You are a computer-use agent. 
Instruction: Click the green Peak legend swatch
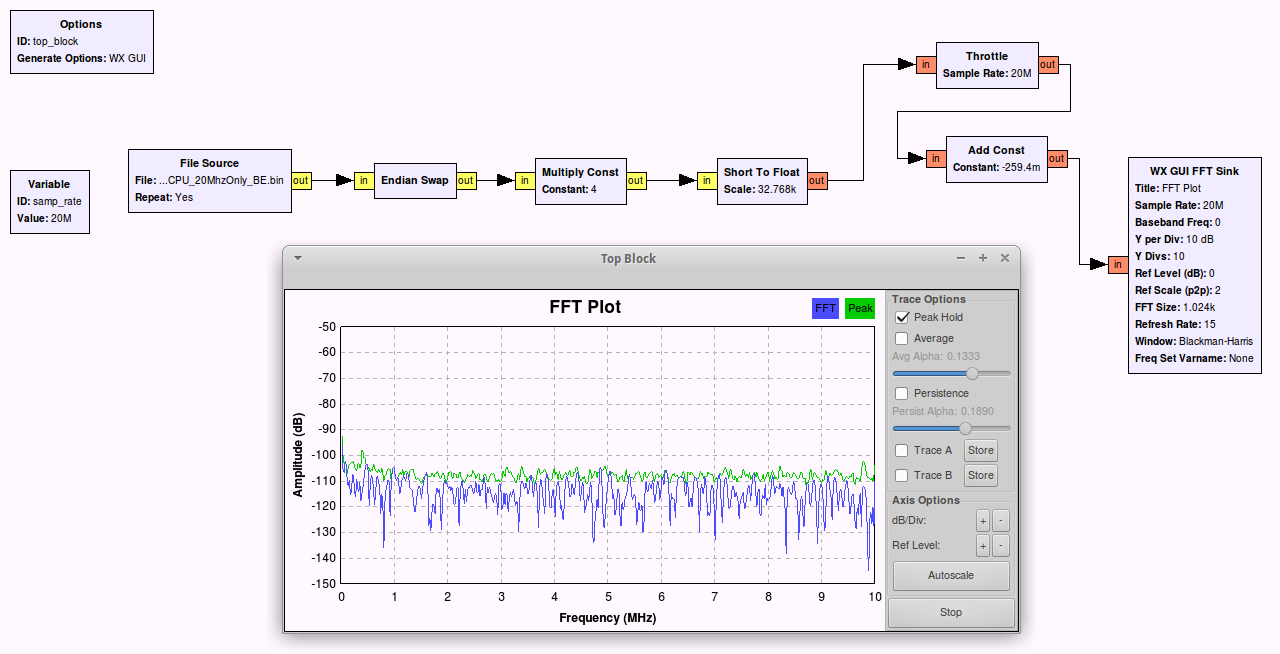860,308
